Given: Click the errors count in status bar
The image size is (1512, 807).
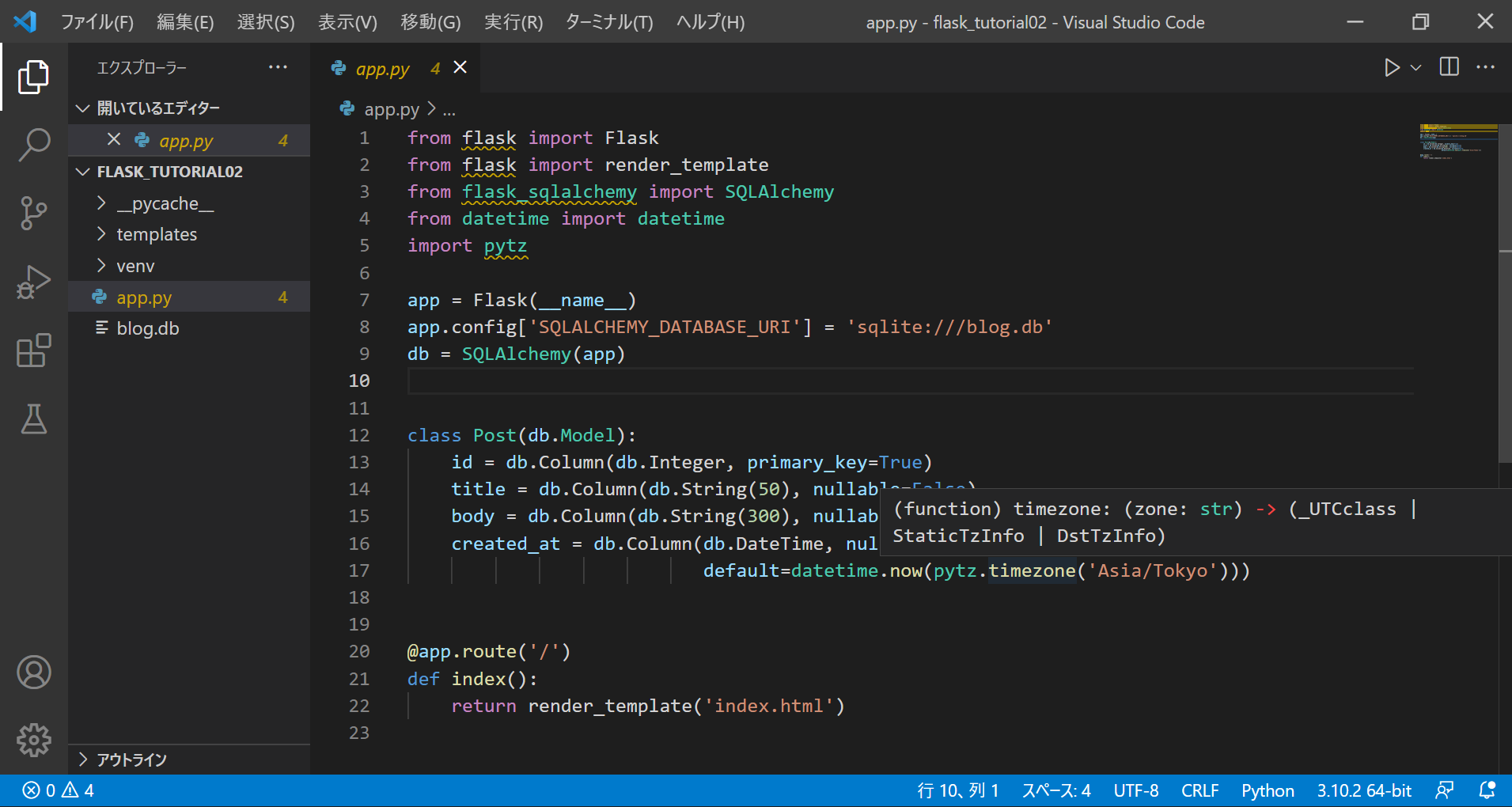Looking at the screenshot, I should click(x=40, y=790).
